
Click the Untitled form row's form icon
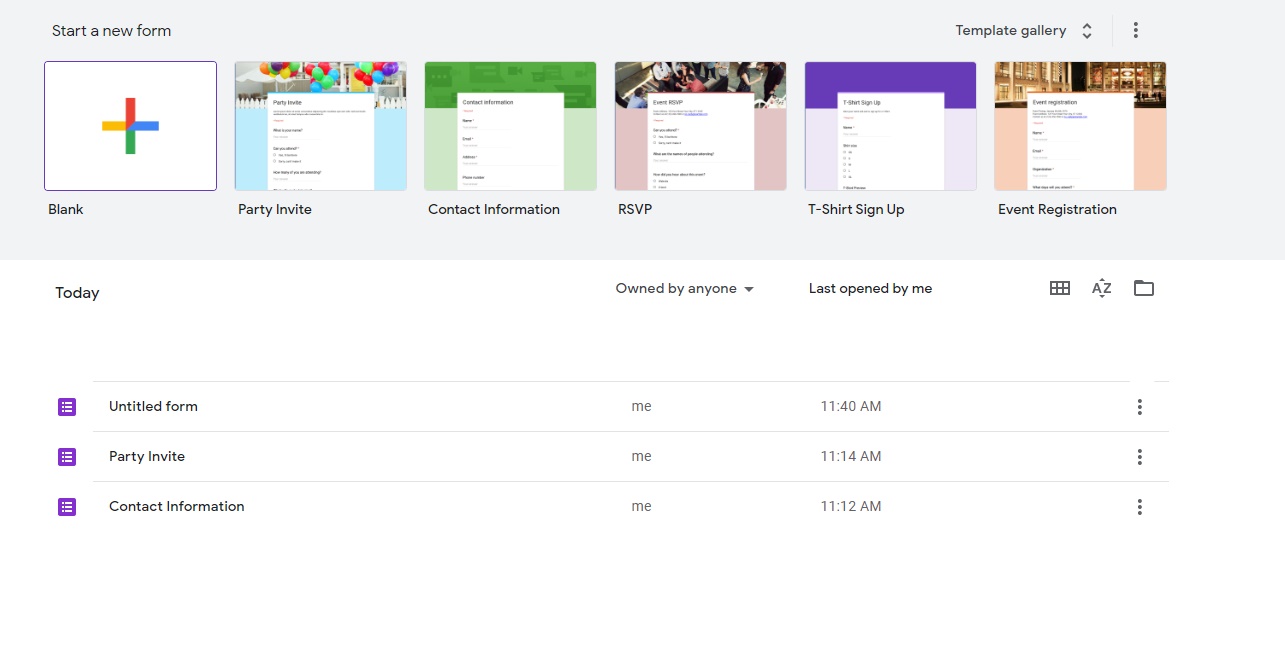[x=67, y=407]
